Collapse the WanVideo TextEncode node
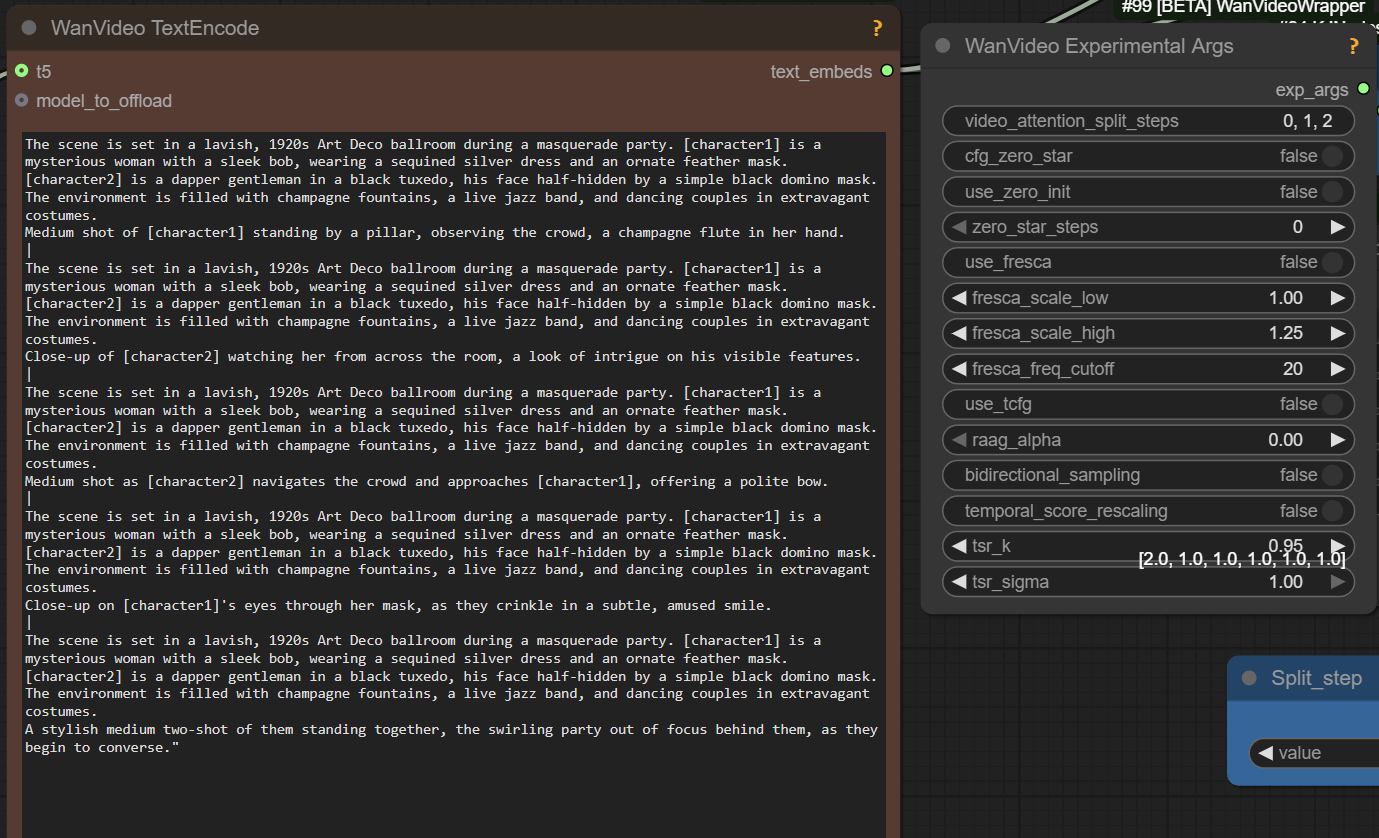 (28, 28)
